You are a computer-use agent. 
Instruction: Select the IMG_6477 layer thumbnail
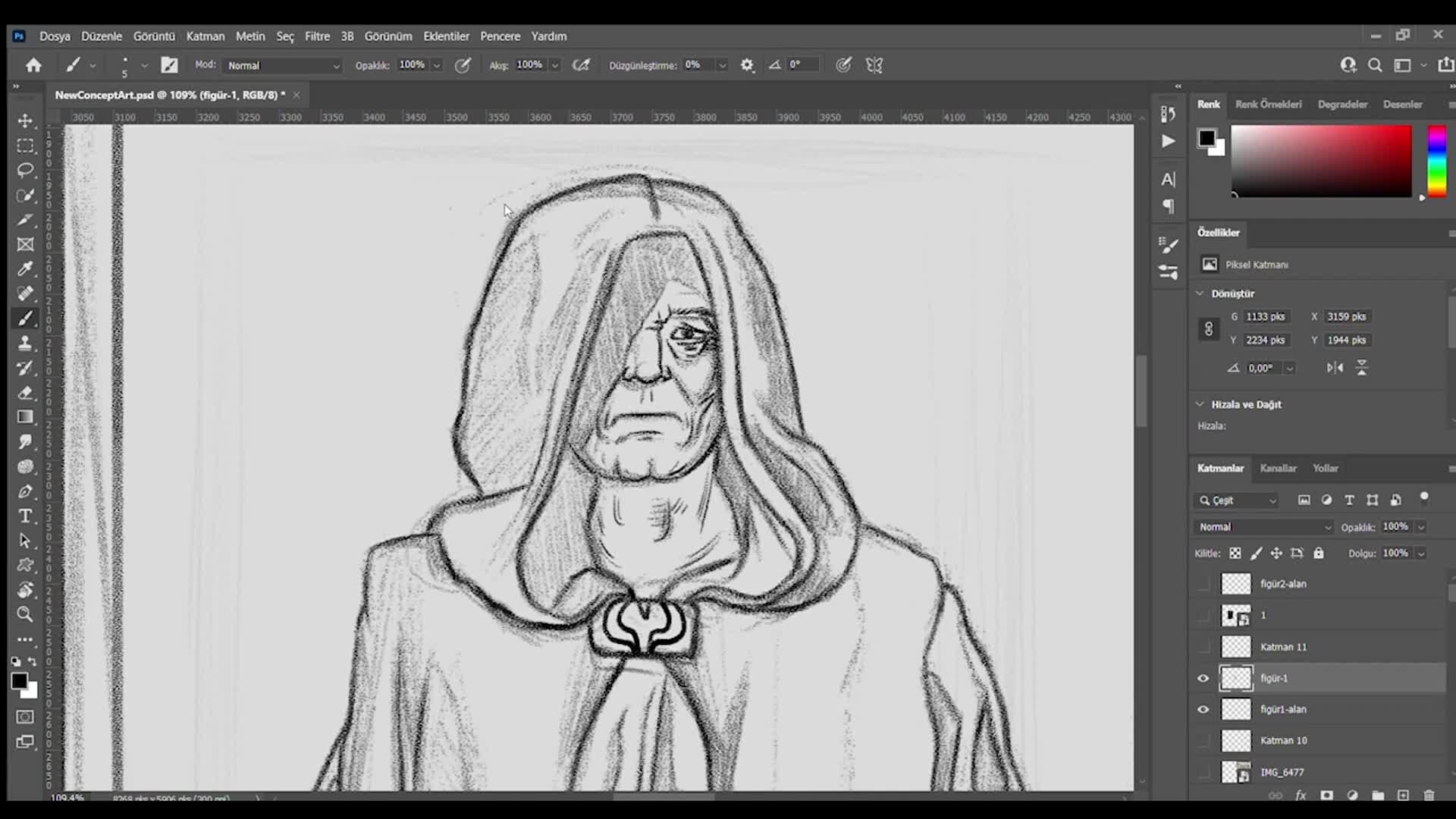click(1236, 772)
